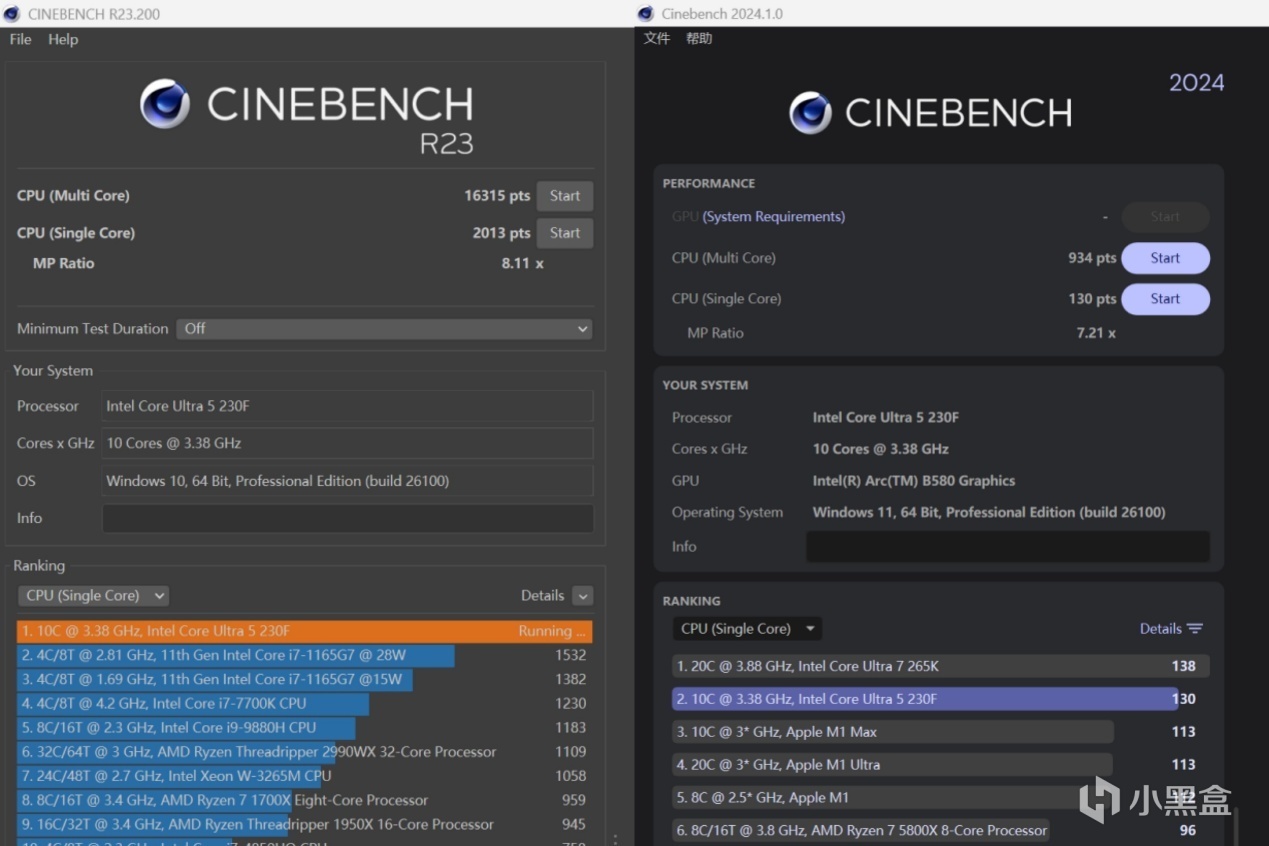1269x846 pixels.
Task: Start the 2024 CPU Single Core test
Action: (1165, 299)
